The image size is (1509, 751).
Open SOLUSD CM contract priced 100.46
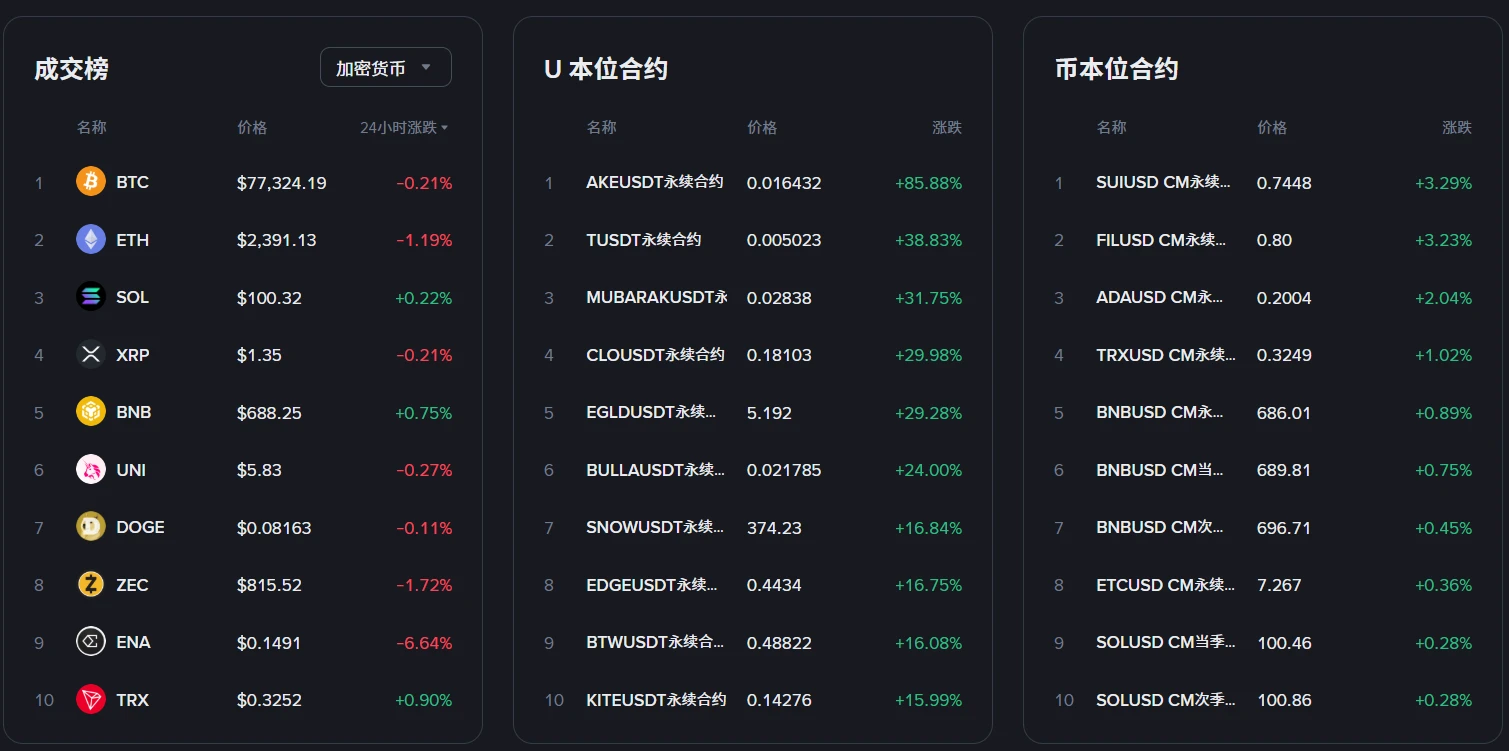pos(1166,643)
